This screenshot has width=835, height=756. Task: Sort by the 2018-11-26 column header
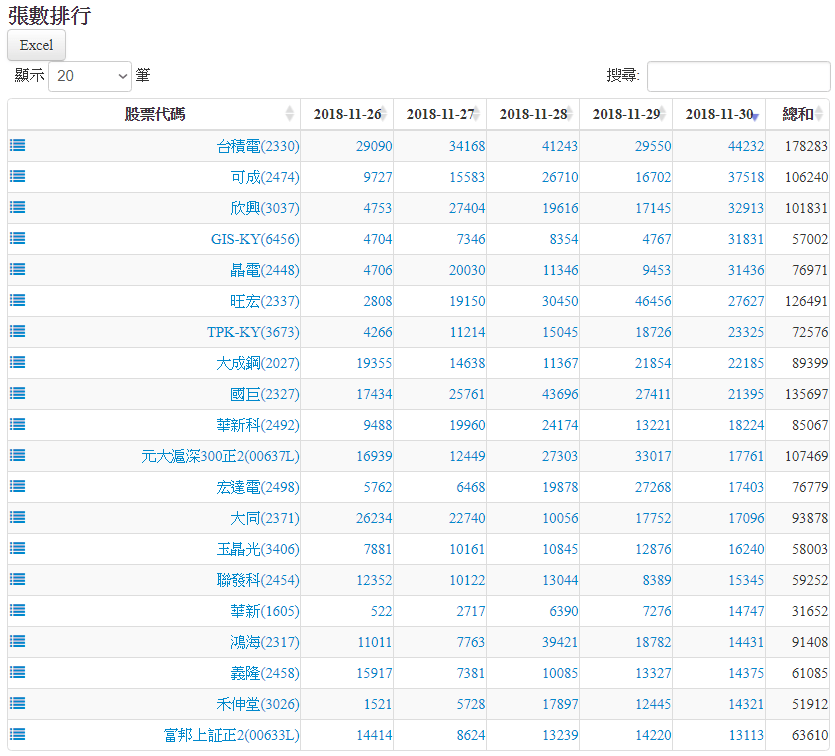[347, 114]
